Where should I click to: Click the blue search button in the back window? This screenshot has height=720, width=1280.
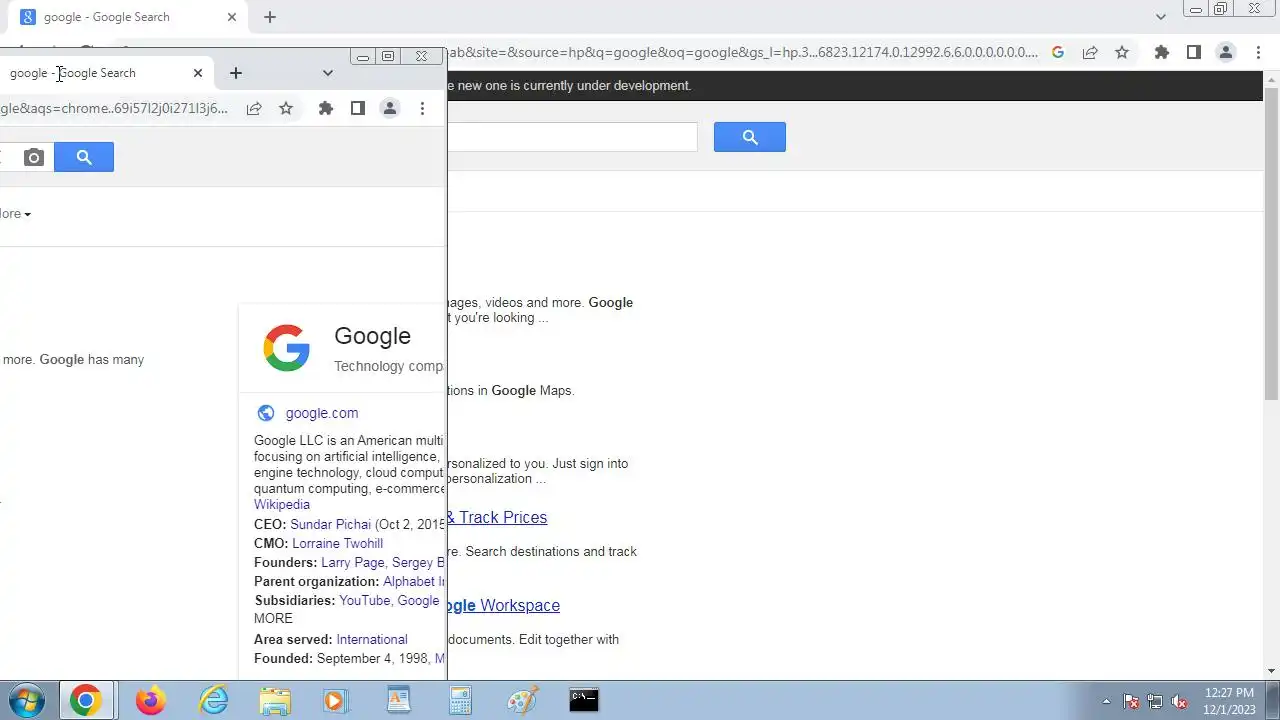click(x=750, y=137)
